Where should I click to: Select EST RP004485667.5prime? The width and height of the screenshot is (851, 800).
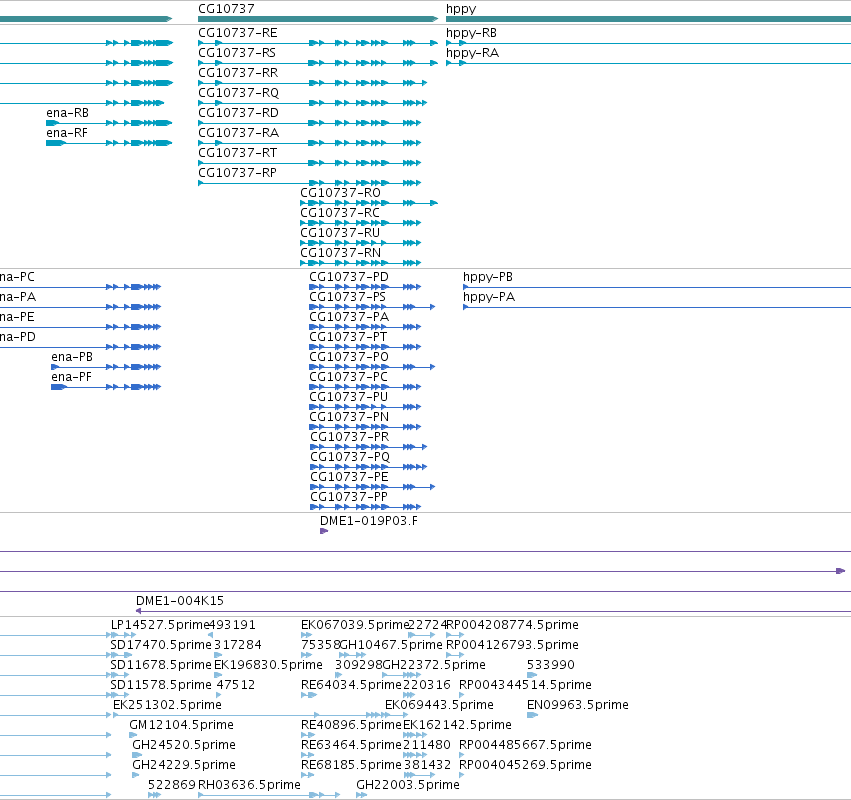tap(525, 745)
